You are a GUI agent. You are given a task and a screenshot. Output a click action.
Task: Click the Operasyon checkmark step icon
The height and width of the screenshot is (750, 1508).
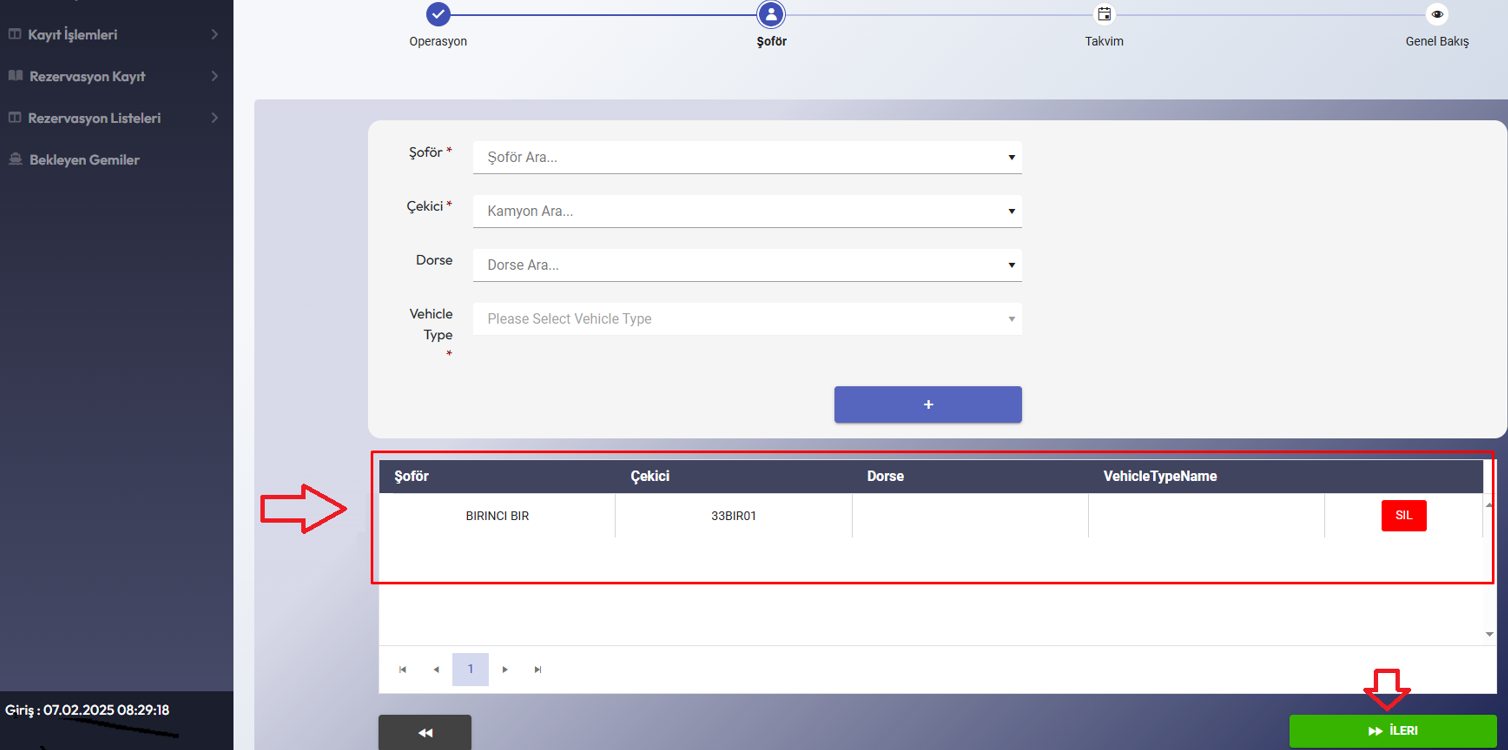pyautogui.click(x=438, y=14)
